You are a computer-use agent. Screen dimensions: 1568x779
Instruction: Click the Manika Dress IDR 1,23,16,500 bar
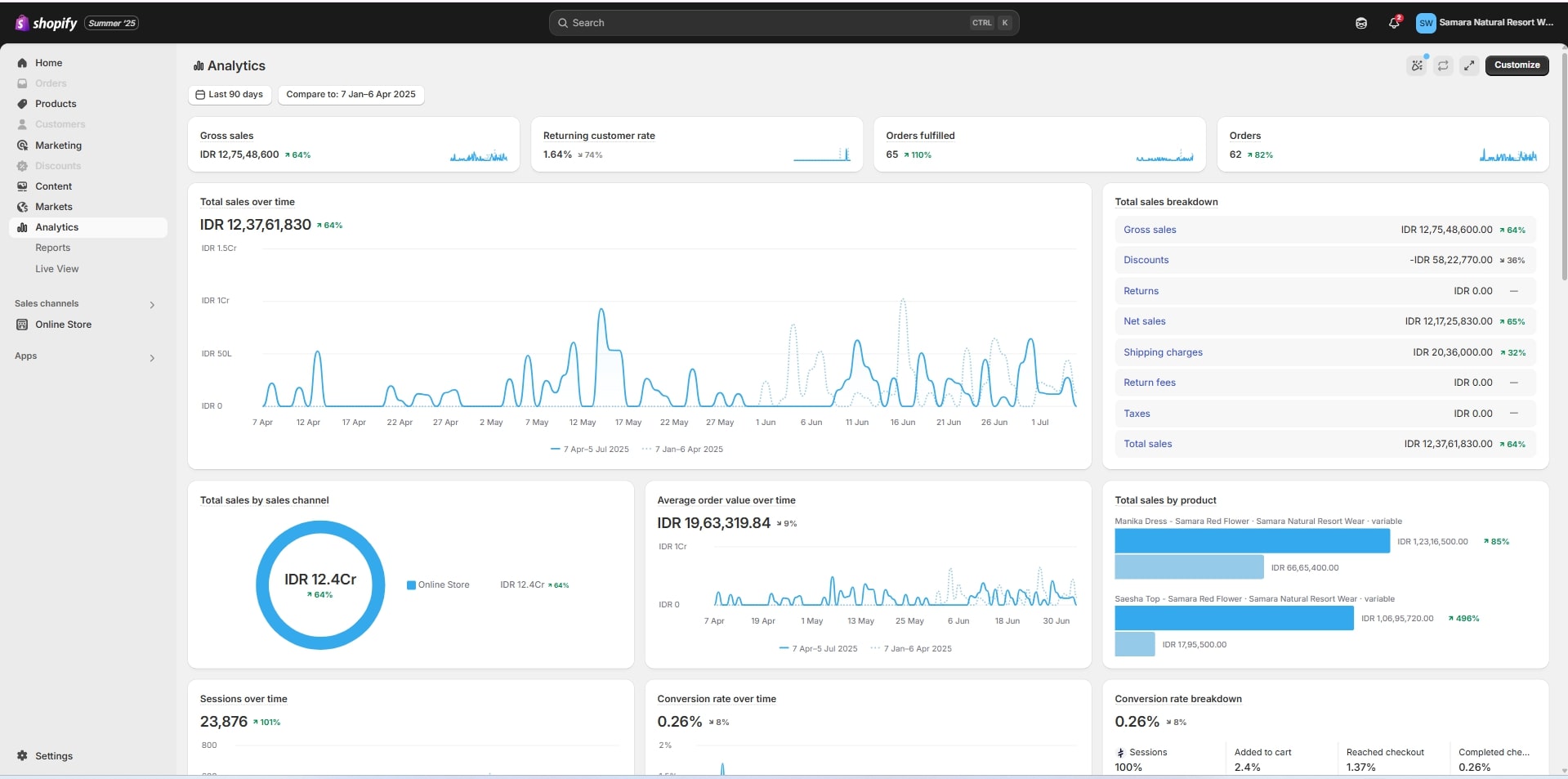point(1252,541)
